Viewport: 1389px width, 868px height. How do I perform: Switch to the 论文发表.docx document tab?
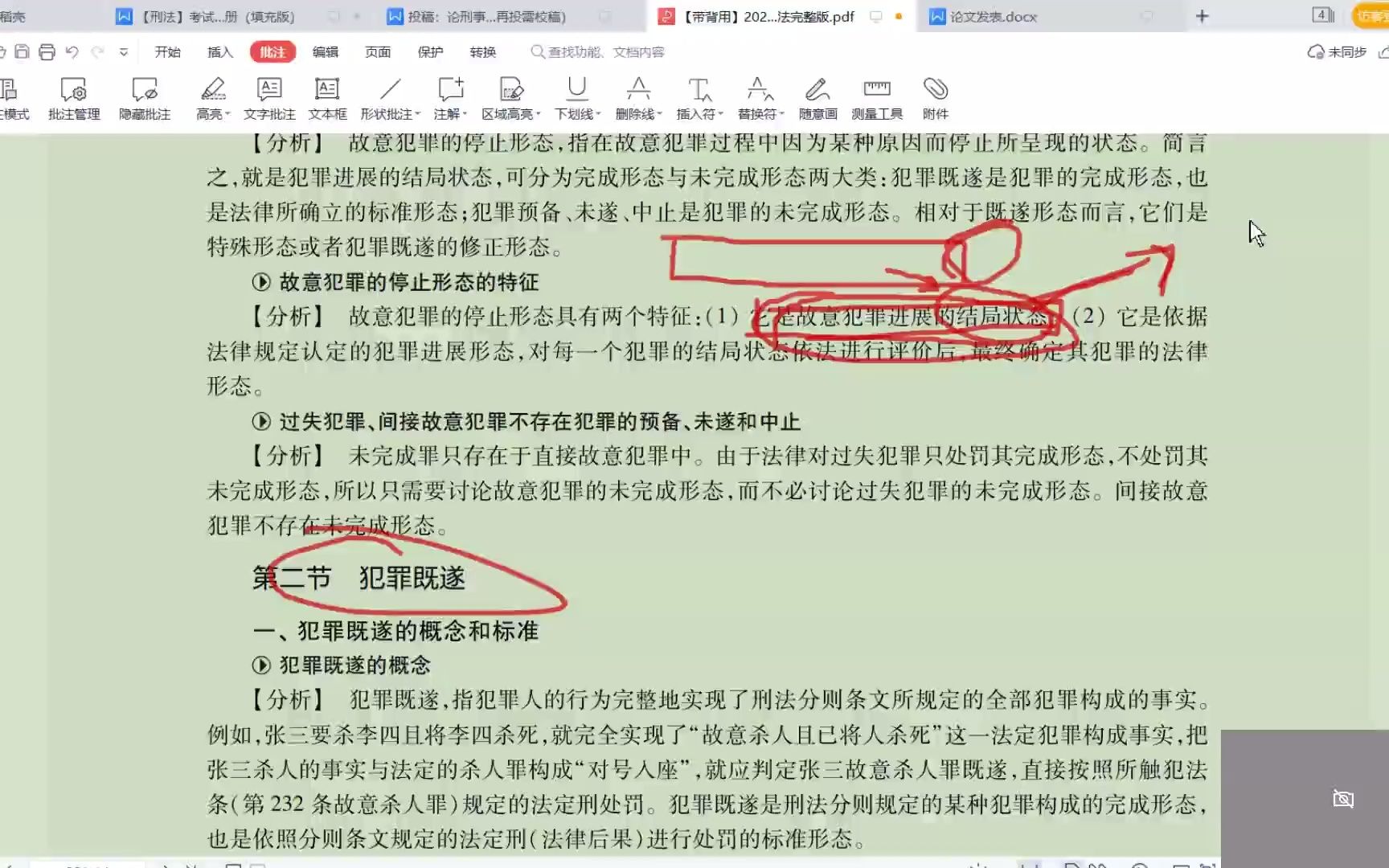[x=984, y=16]
